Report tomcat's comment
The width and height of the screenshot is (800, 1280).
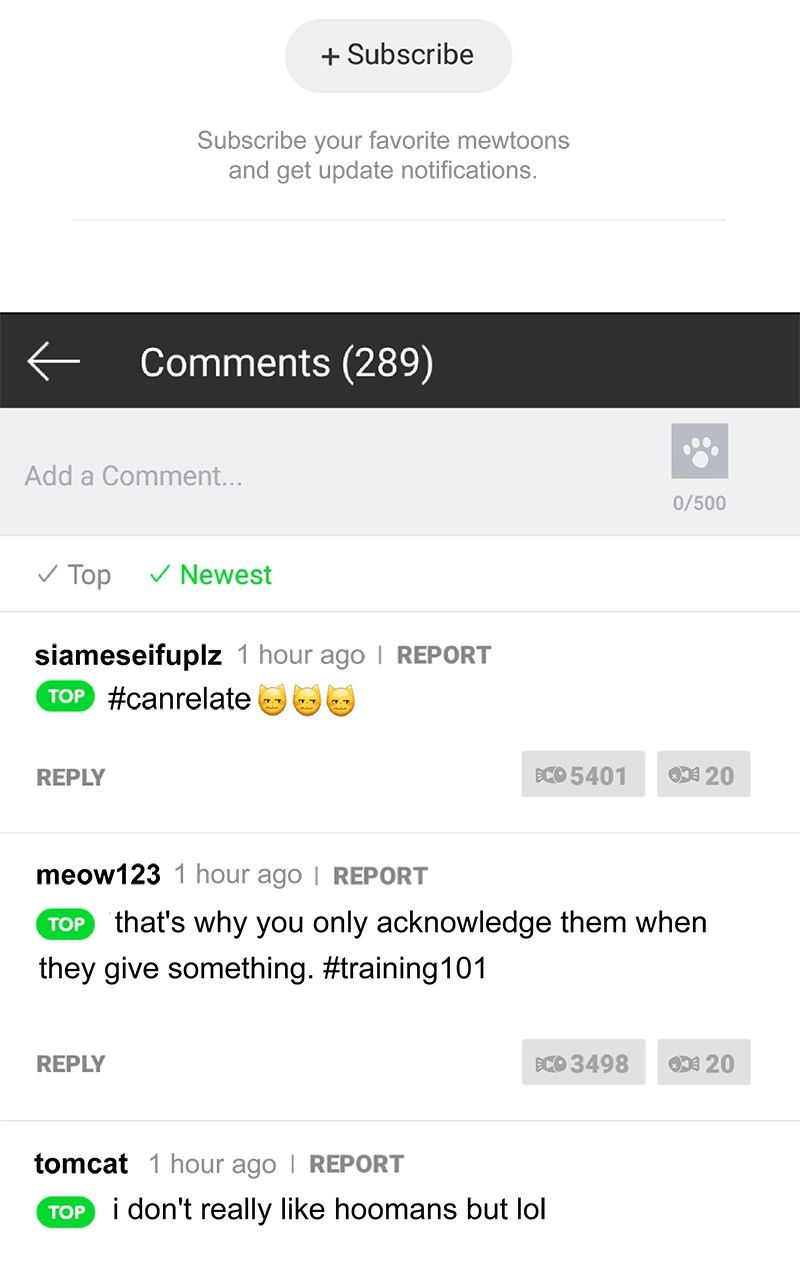(356, 1164)
